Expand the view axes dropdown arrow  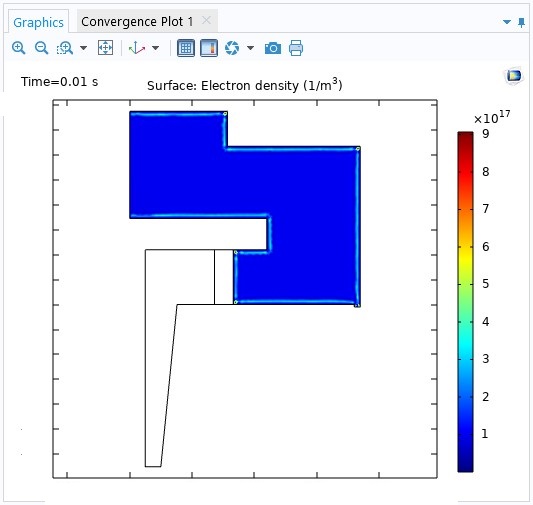click(x=155, y=48)
